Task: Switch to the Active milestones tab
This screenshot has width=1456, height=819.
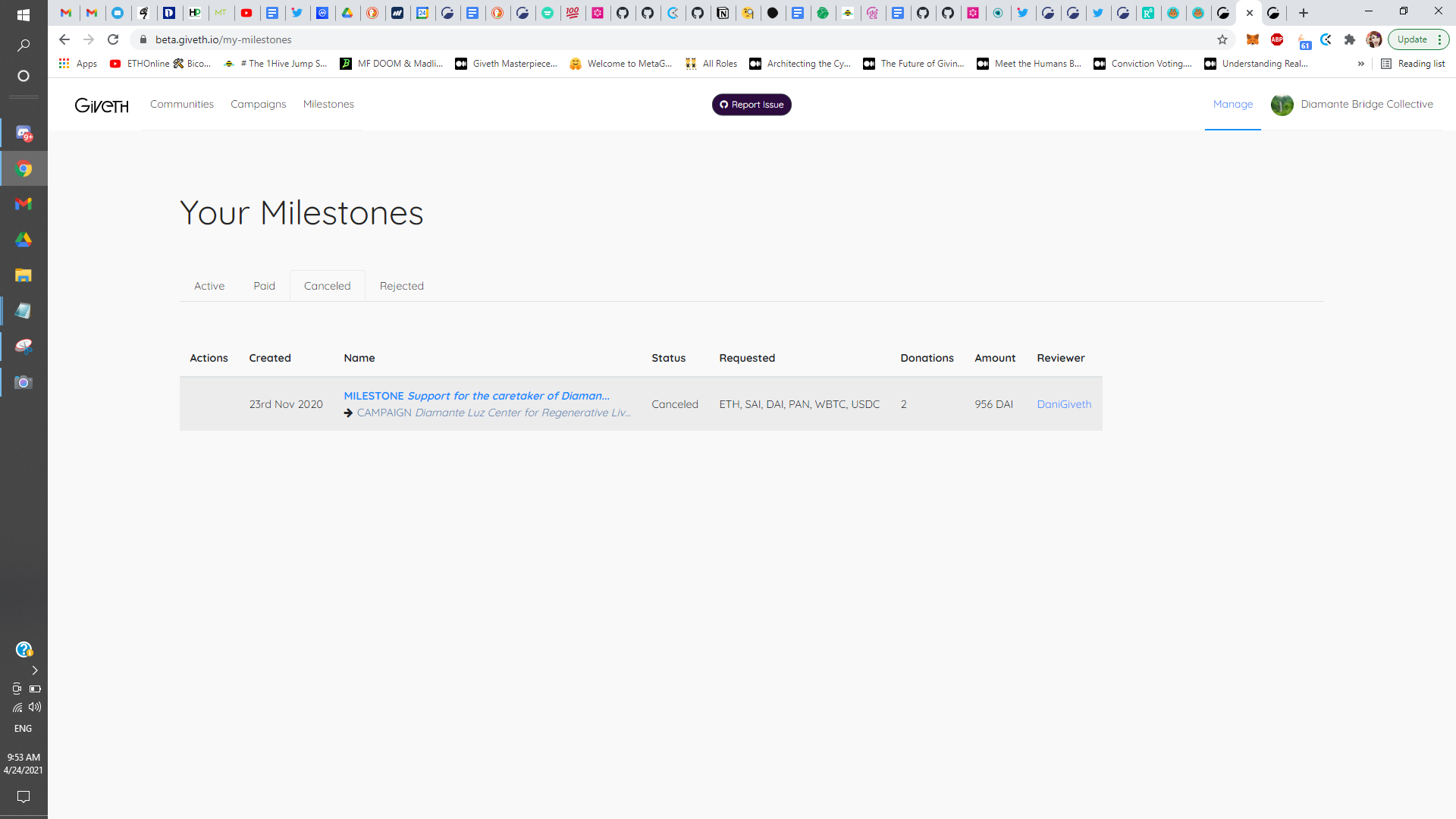Action: tap(209, 286)
